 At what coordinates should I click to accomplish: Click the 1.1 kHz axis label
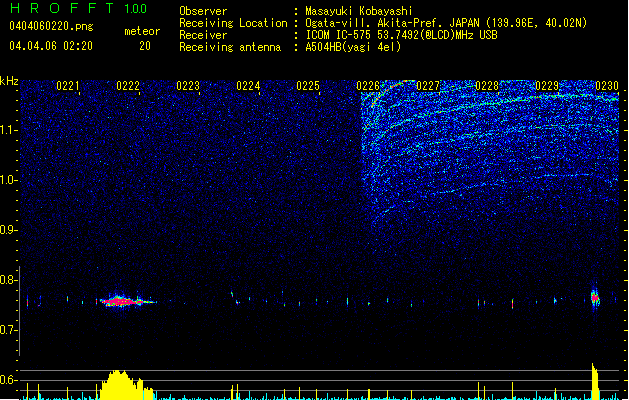[x=9, y=130]
